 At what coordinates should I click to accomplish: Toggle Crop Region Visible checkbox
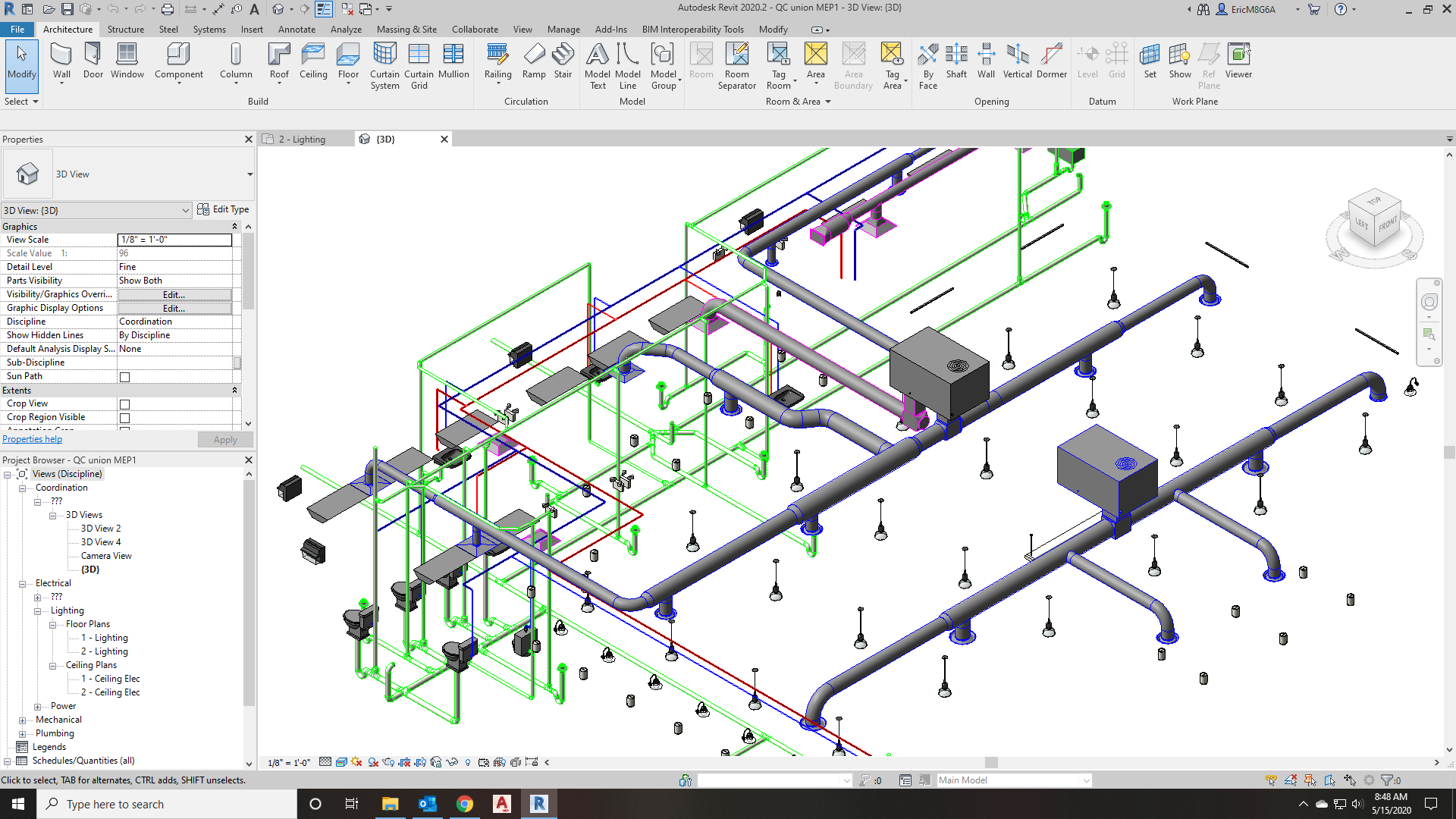124,417
